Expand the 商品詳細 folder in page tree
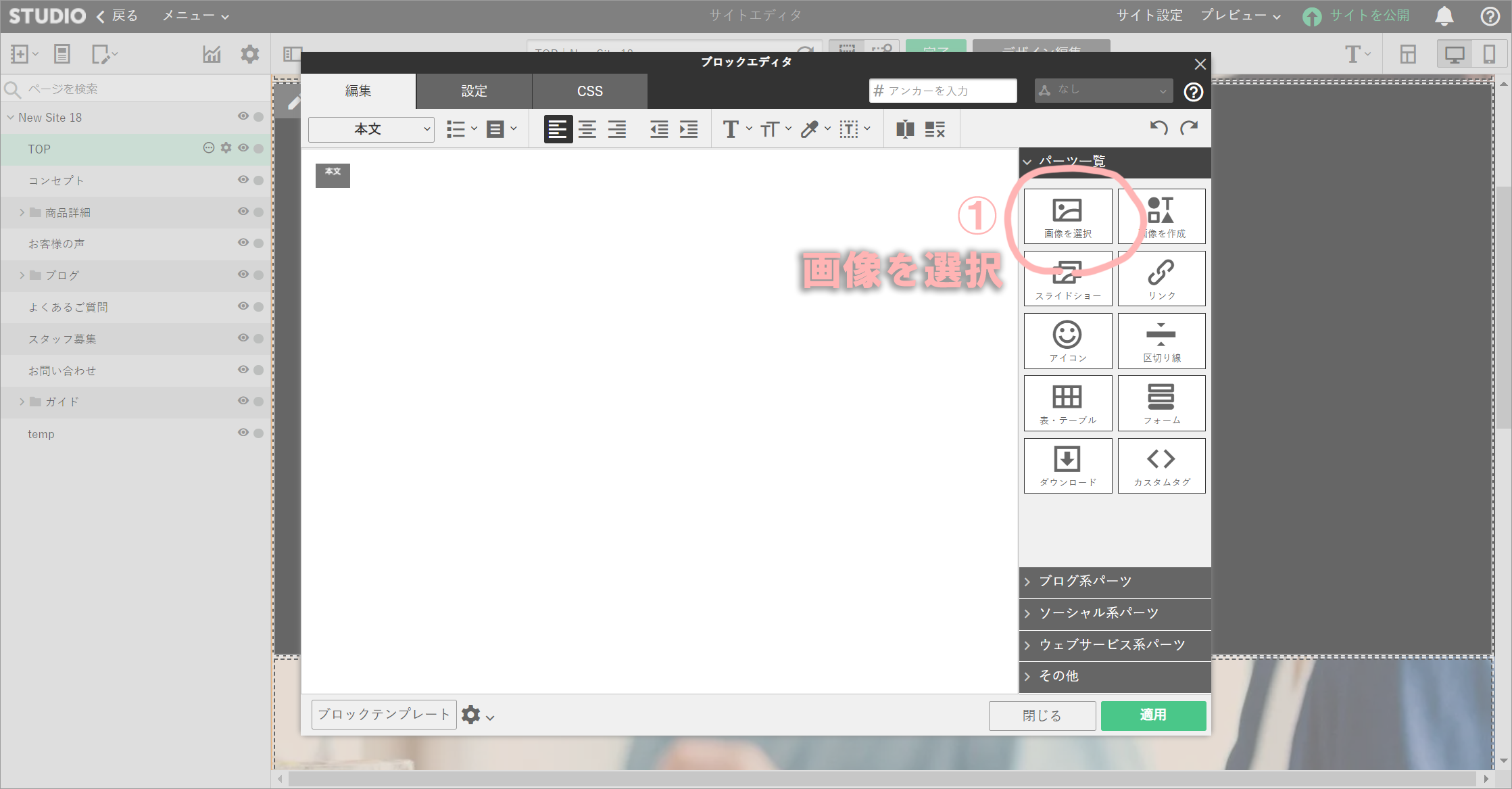1512x789 pixels. pos(22,212)
